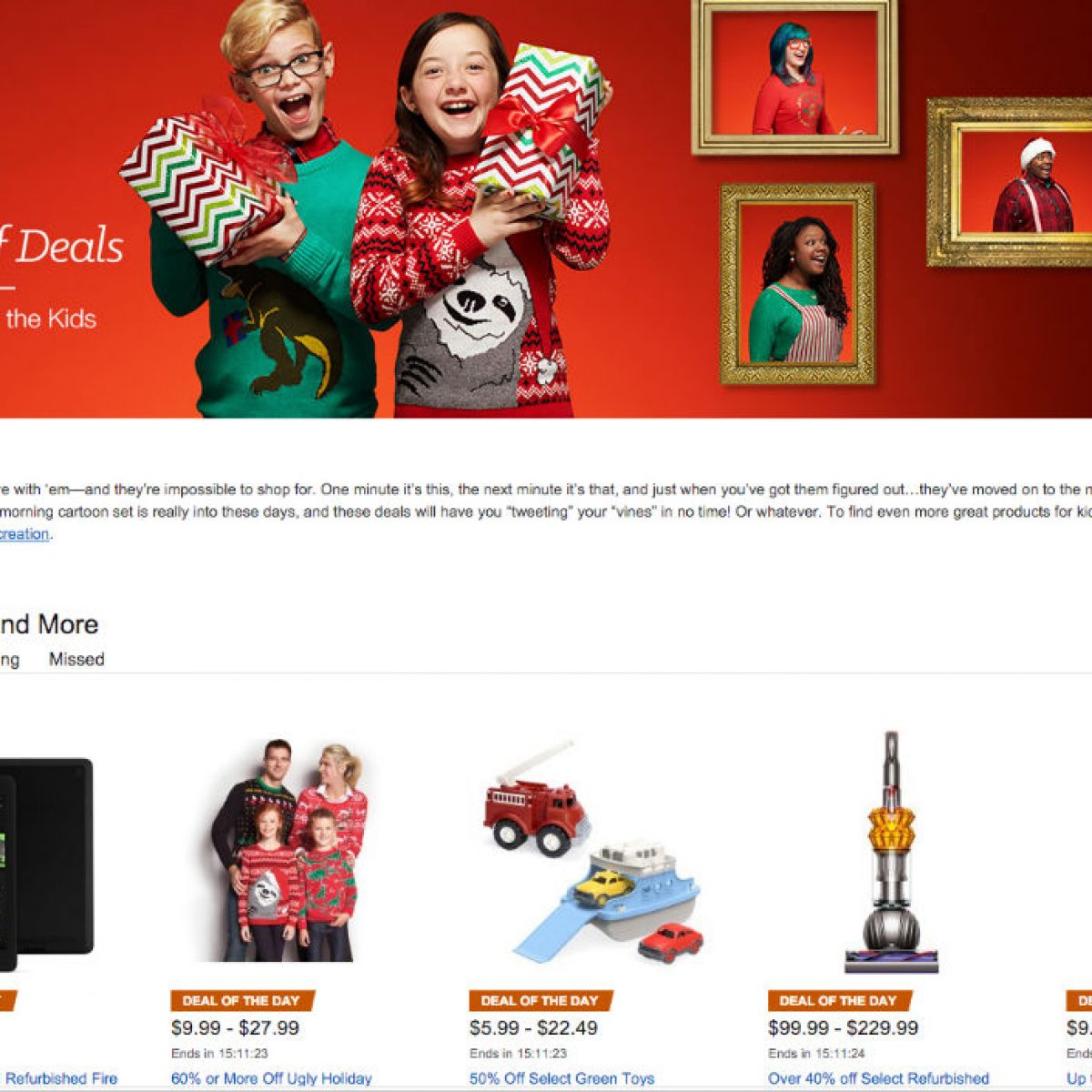Image resolution: width=1092 pixels, height=1092 pixels.
Task: Open the Missed deals tab
Action: point(76,659)
